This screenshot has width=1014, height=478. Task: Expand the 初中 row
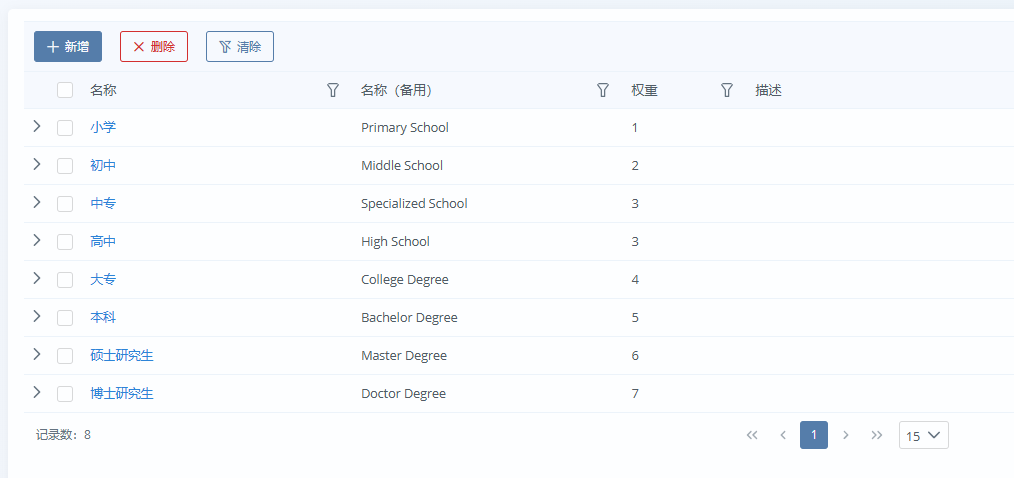(x=37, y=165)
